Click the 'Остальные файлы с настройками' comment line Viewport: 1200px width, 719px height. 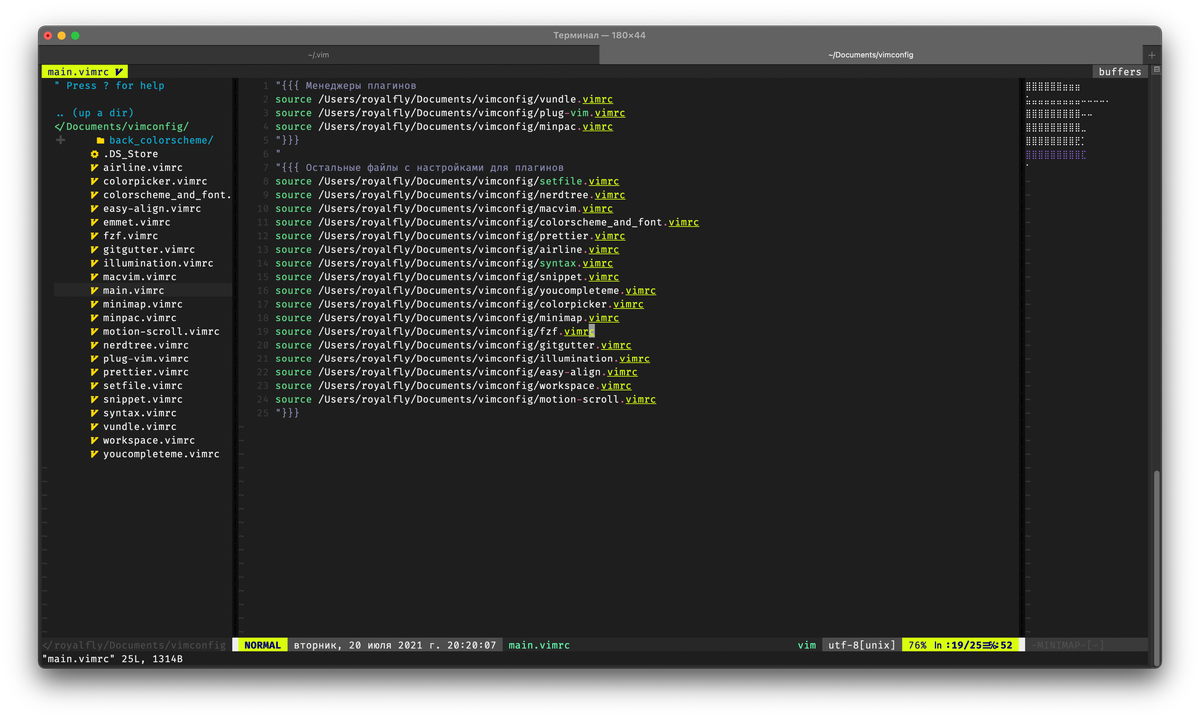(420, 168)
